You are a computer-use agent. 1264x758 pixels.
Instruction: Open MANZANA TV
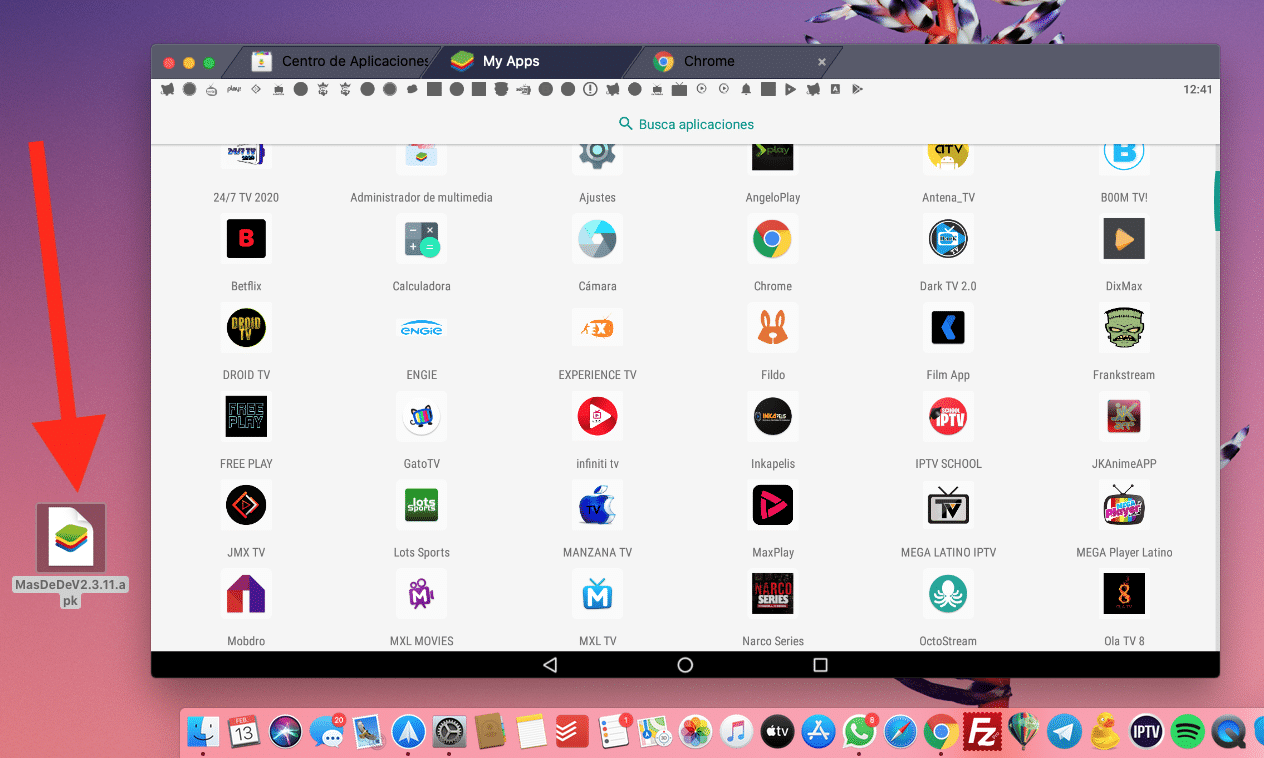point(597,505)
